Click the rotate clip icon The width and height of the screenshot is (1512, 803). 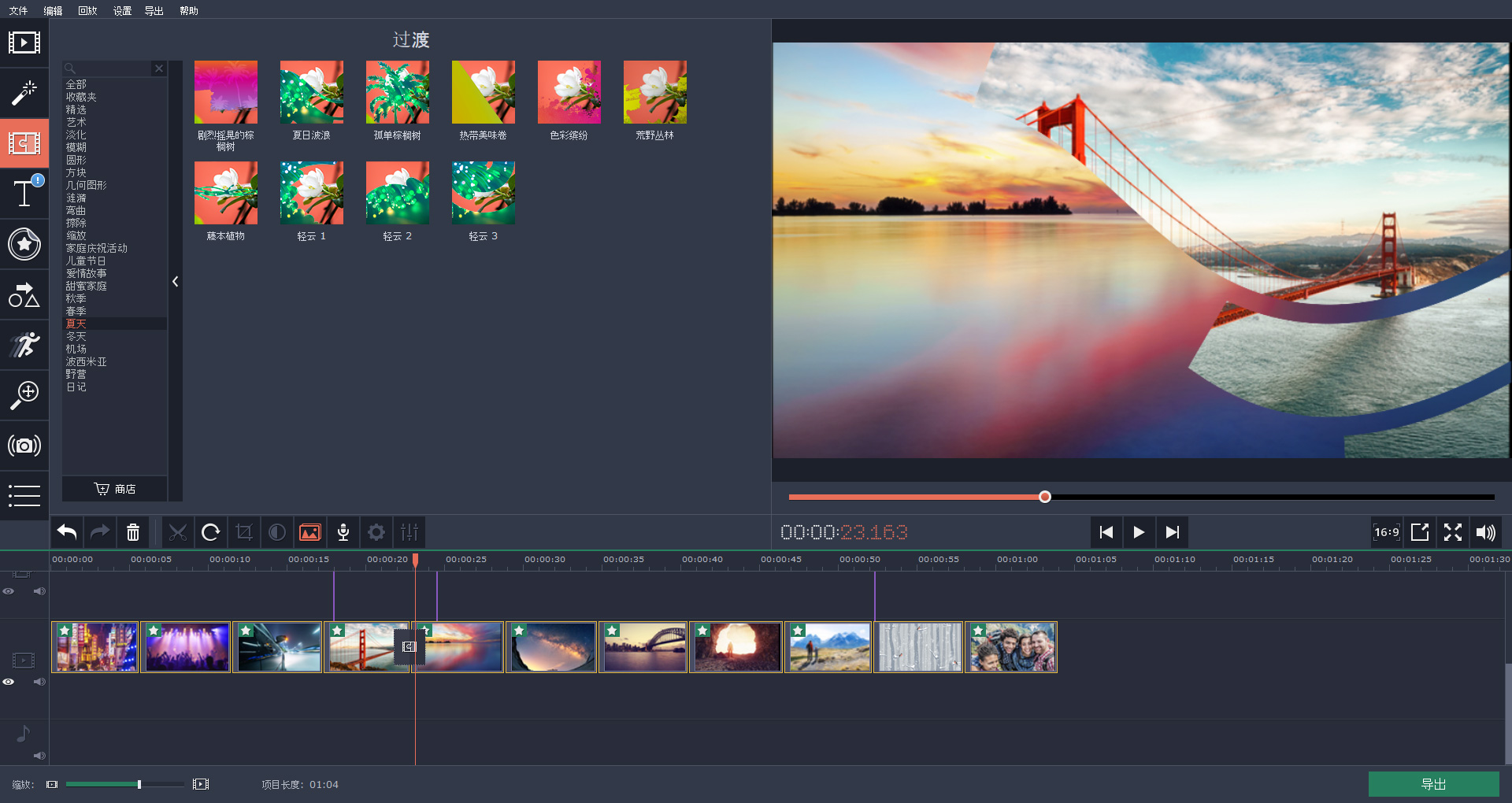(x=210, y=533)
